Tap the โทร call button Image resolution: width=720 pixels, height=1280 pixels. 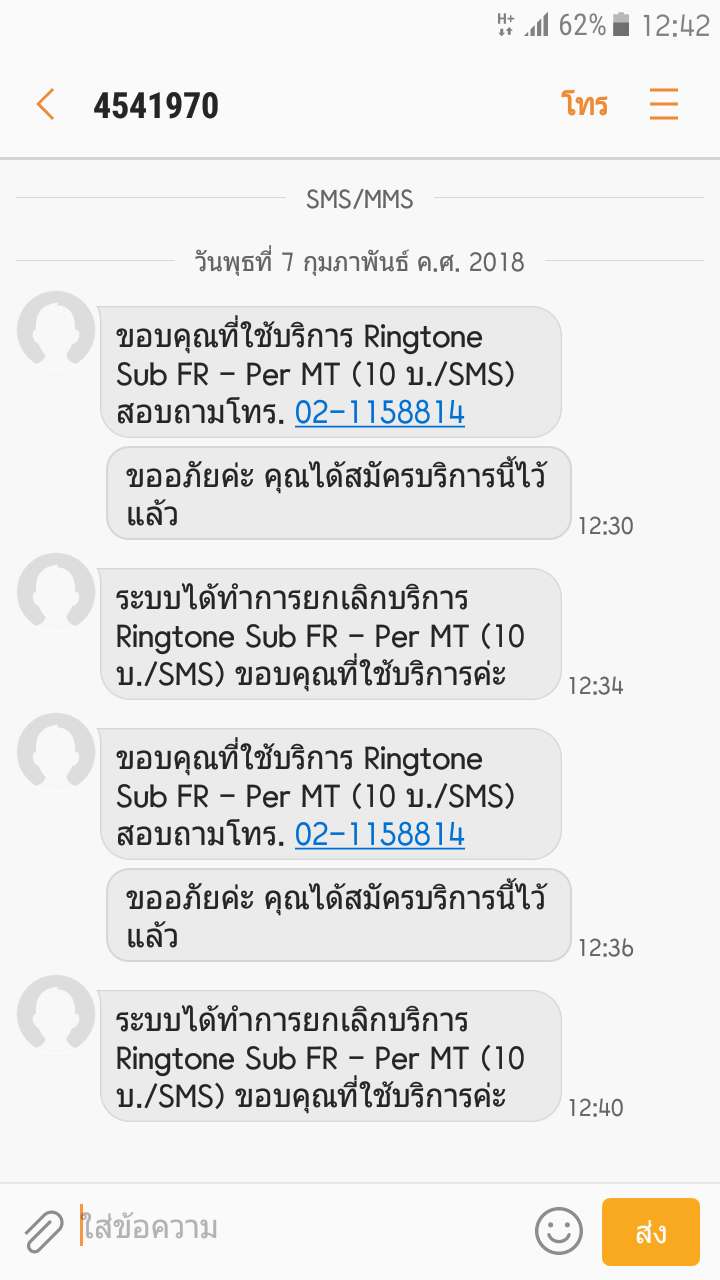[585, 105]
